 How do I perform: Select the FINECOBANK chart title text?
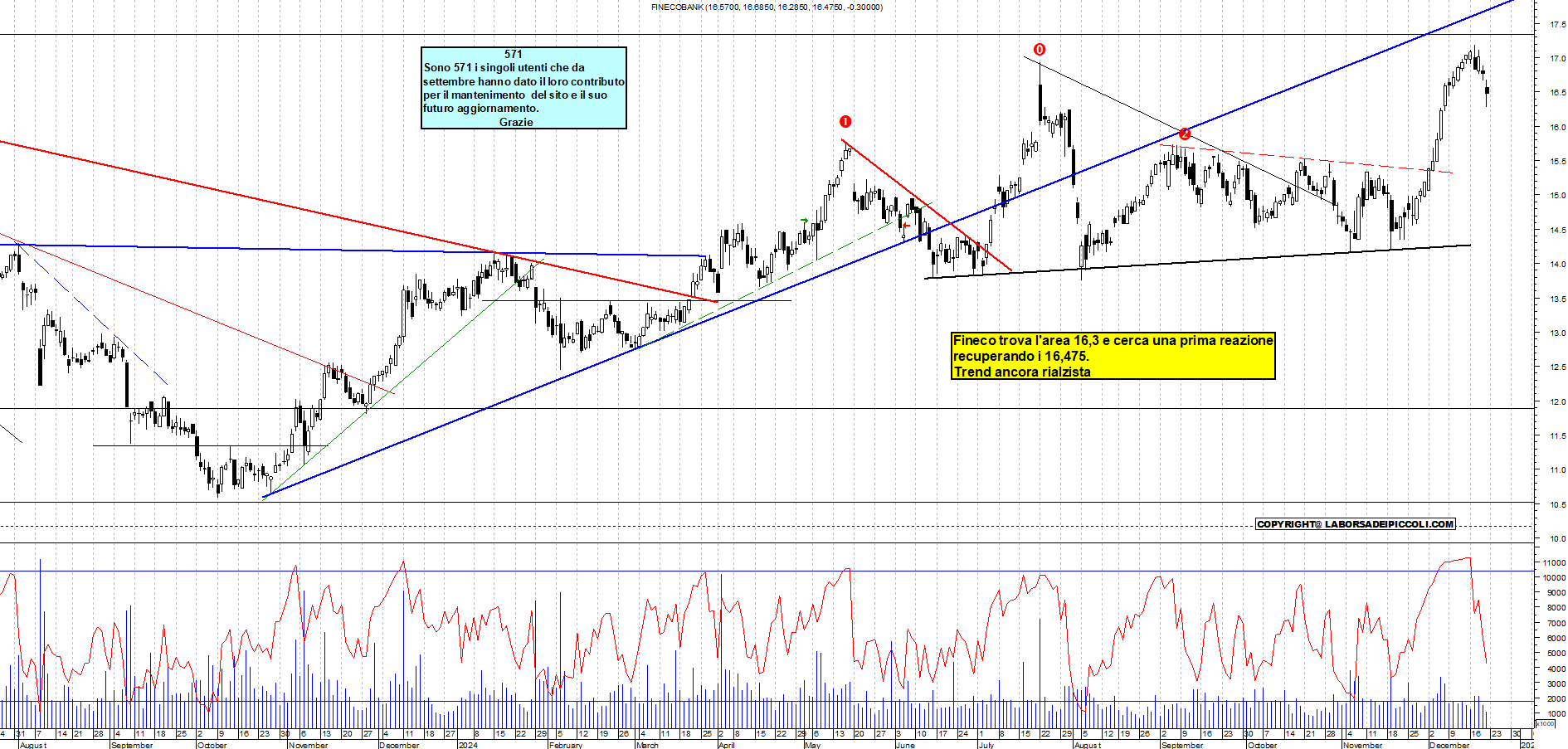point(767,7)
